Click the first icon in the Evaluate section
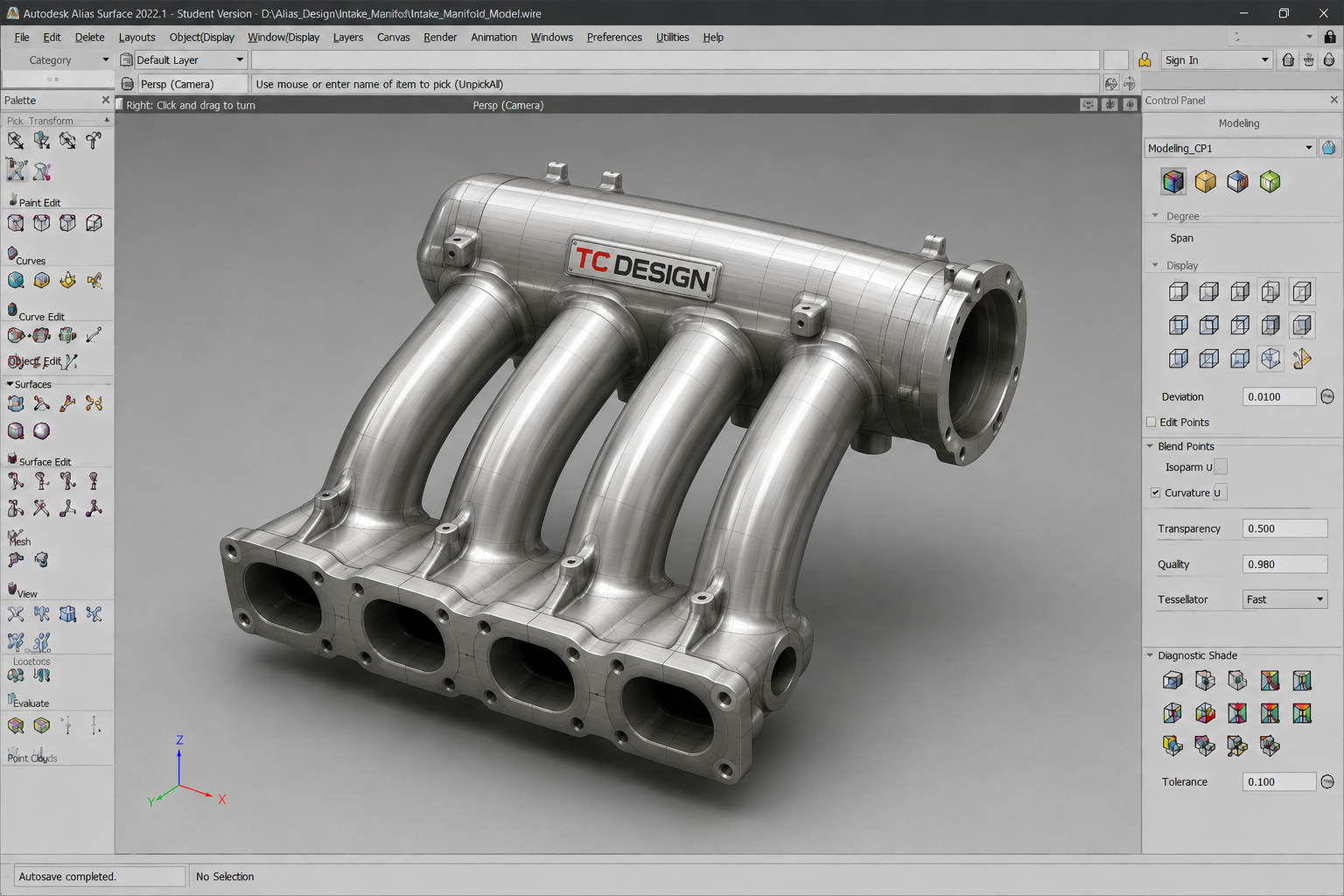The width and height of the screenshot is (1344, 896). pyautogui.click(x=16, y=725)
